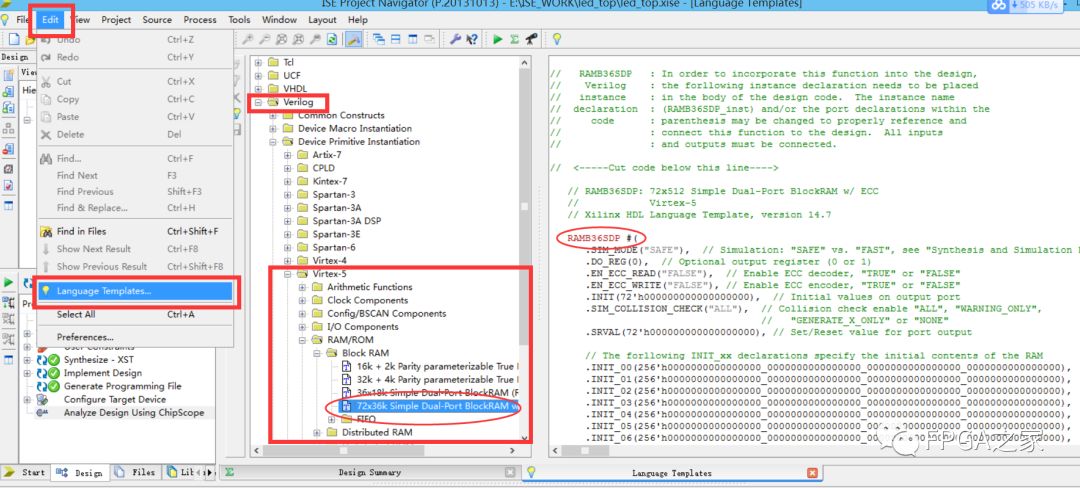
Task: Expand the Common Constructs folder
Action: coord(273,115)
